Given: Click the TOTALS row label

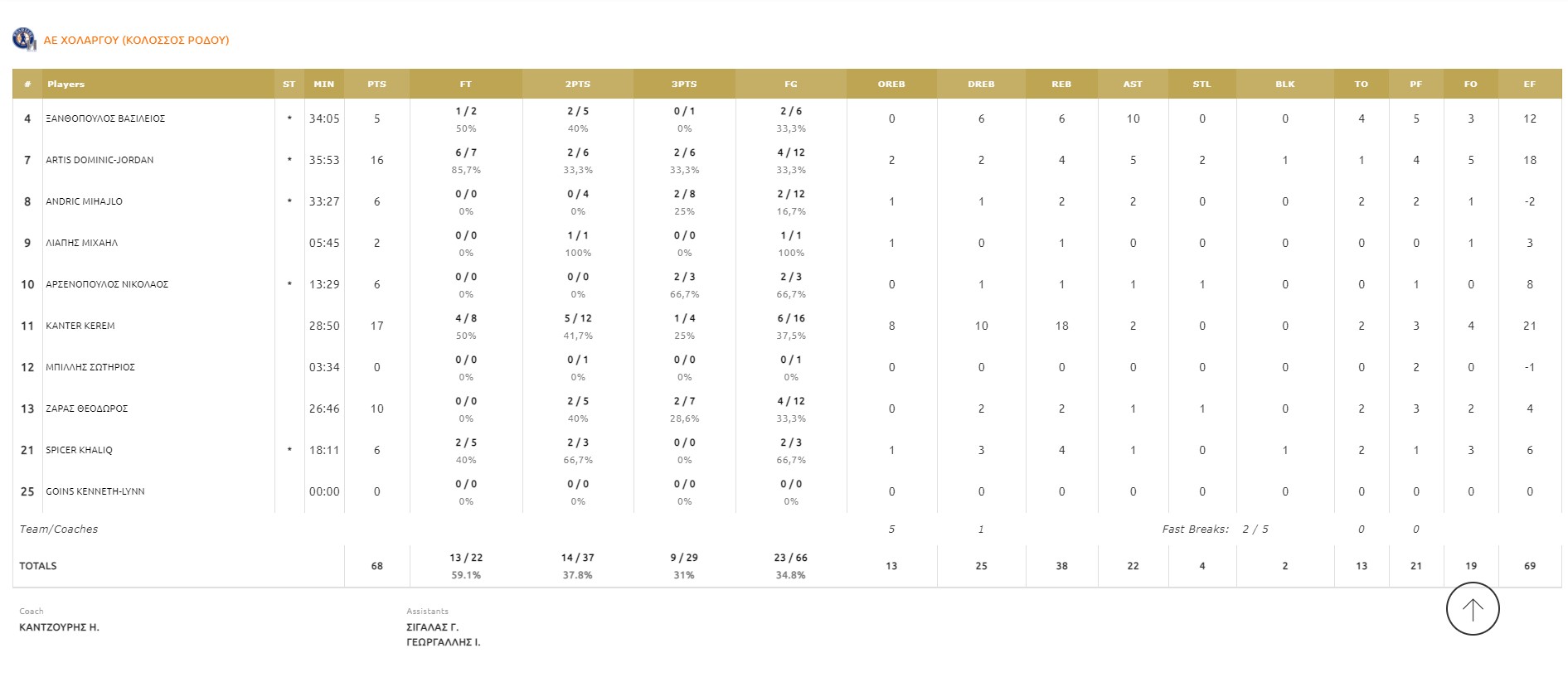Looking at the screenshot, I should tap(38, 566).
